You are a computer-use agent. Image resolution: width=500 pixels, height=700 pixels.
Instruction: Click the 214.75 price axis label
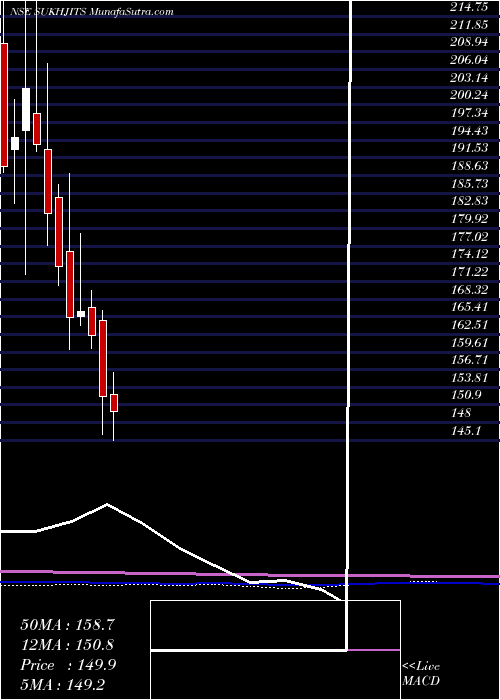(x=471, y=6)
